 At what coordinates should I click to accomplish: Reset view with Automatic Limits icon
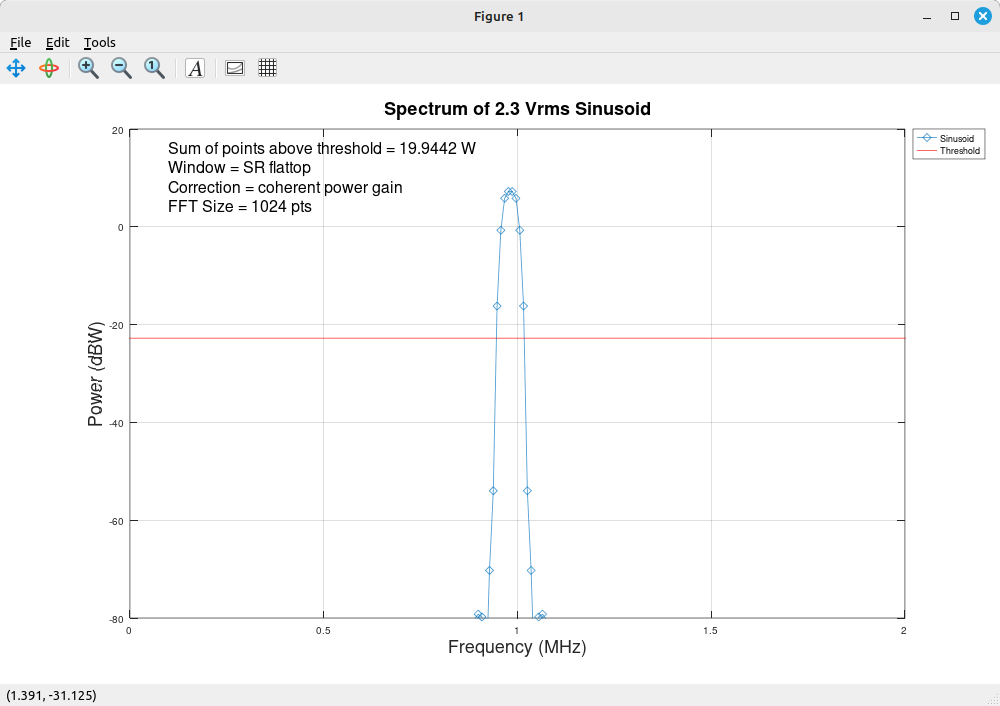click(x=154, y=68)
